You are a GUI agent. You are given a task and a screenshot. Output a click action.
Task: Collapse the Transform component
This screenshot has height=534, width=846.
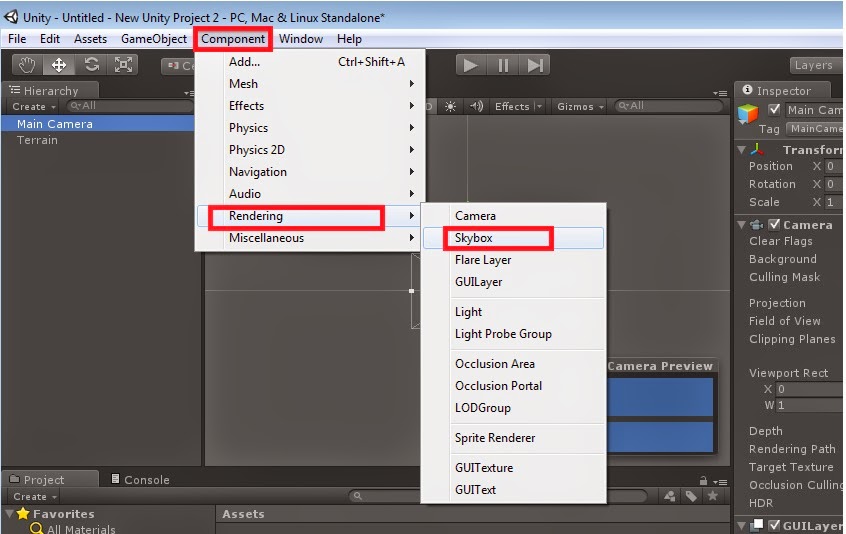742,149
